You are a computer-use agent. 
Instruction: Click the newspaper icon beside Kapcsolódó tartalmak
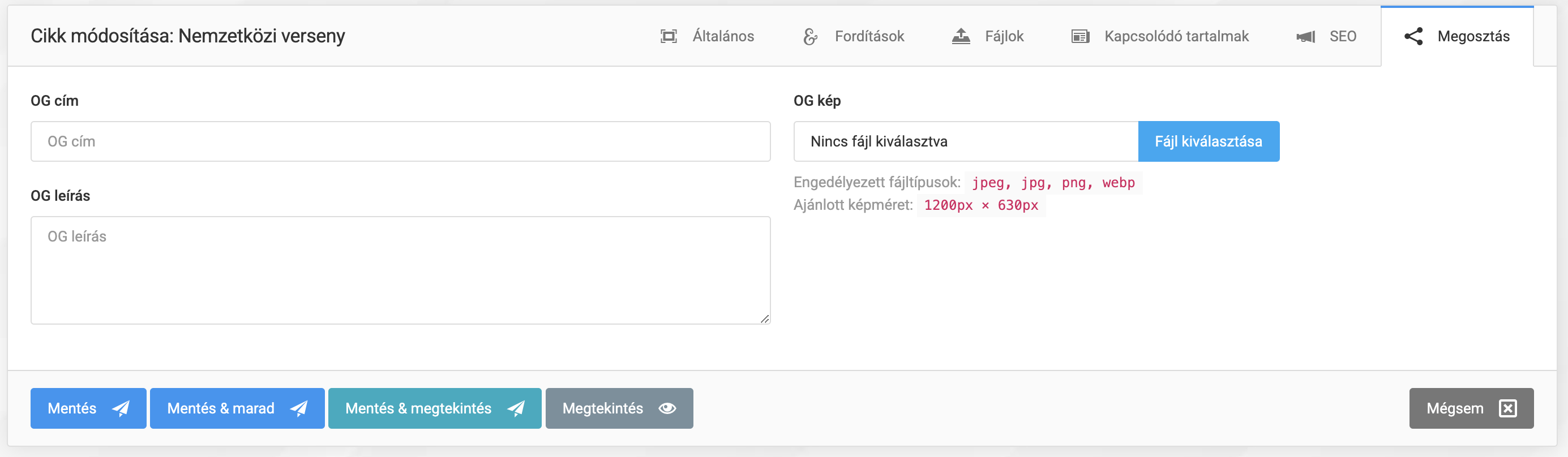pos(1080,37)
